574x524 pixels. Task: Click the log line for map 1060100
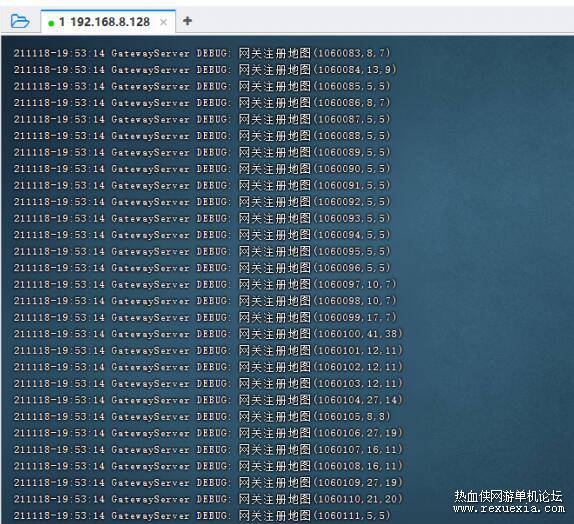pyautogui.click(x=208, y=334)
